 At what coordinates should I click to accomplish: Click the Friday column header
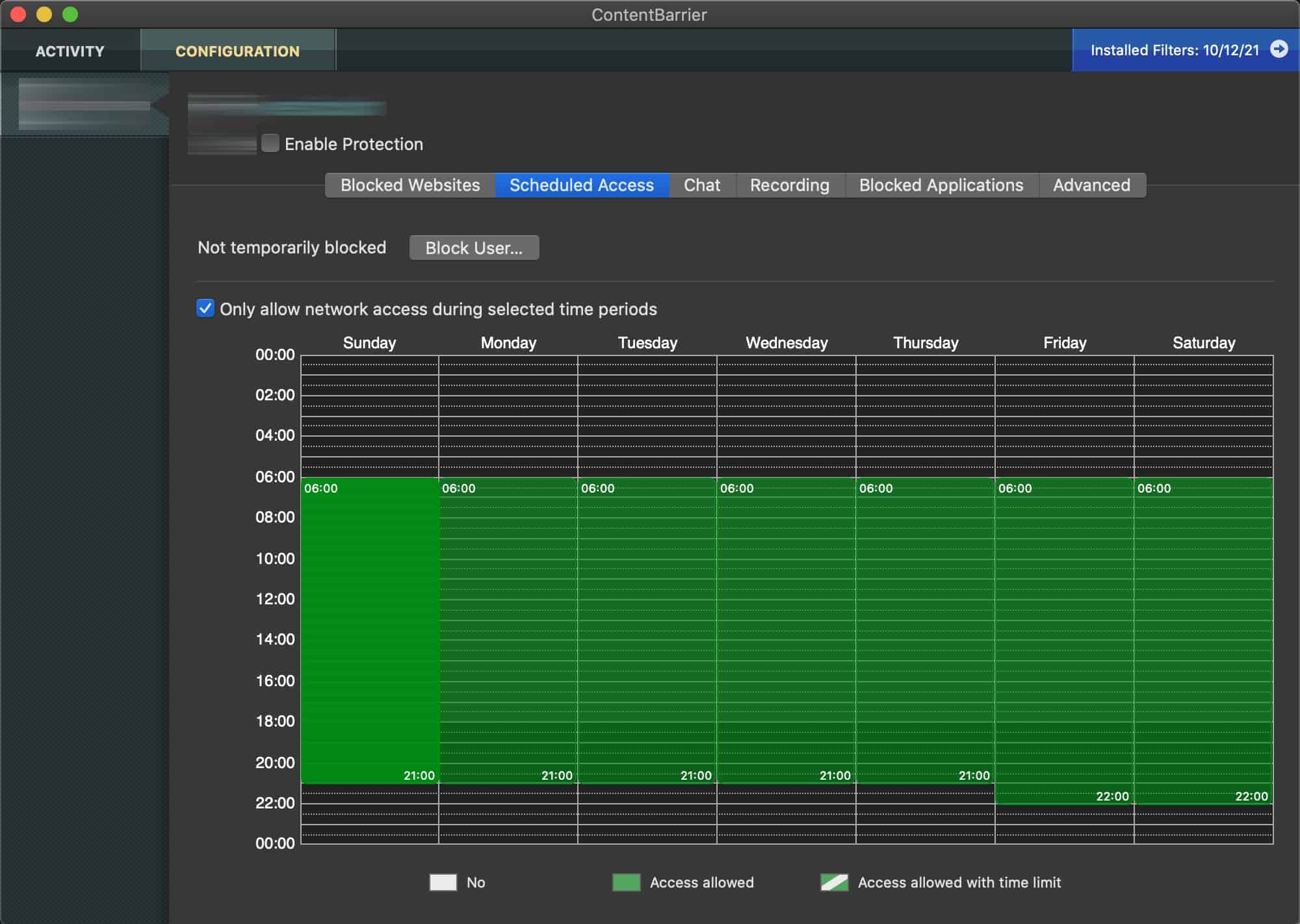coord(1065,342)
